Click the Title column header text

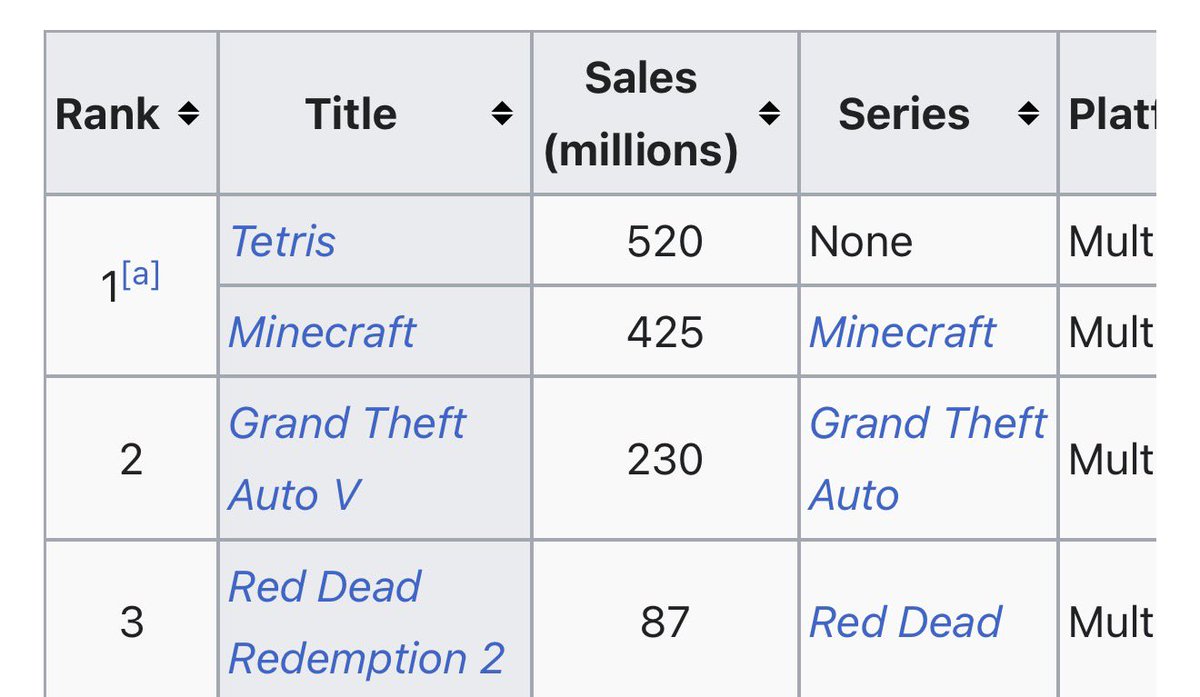pyautogui.click(x=351, y=114)
